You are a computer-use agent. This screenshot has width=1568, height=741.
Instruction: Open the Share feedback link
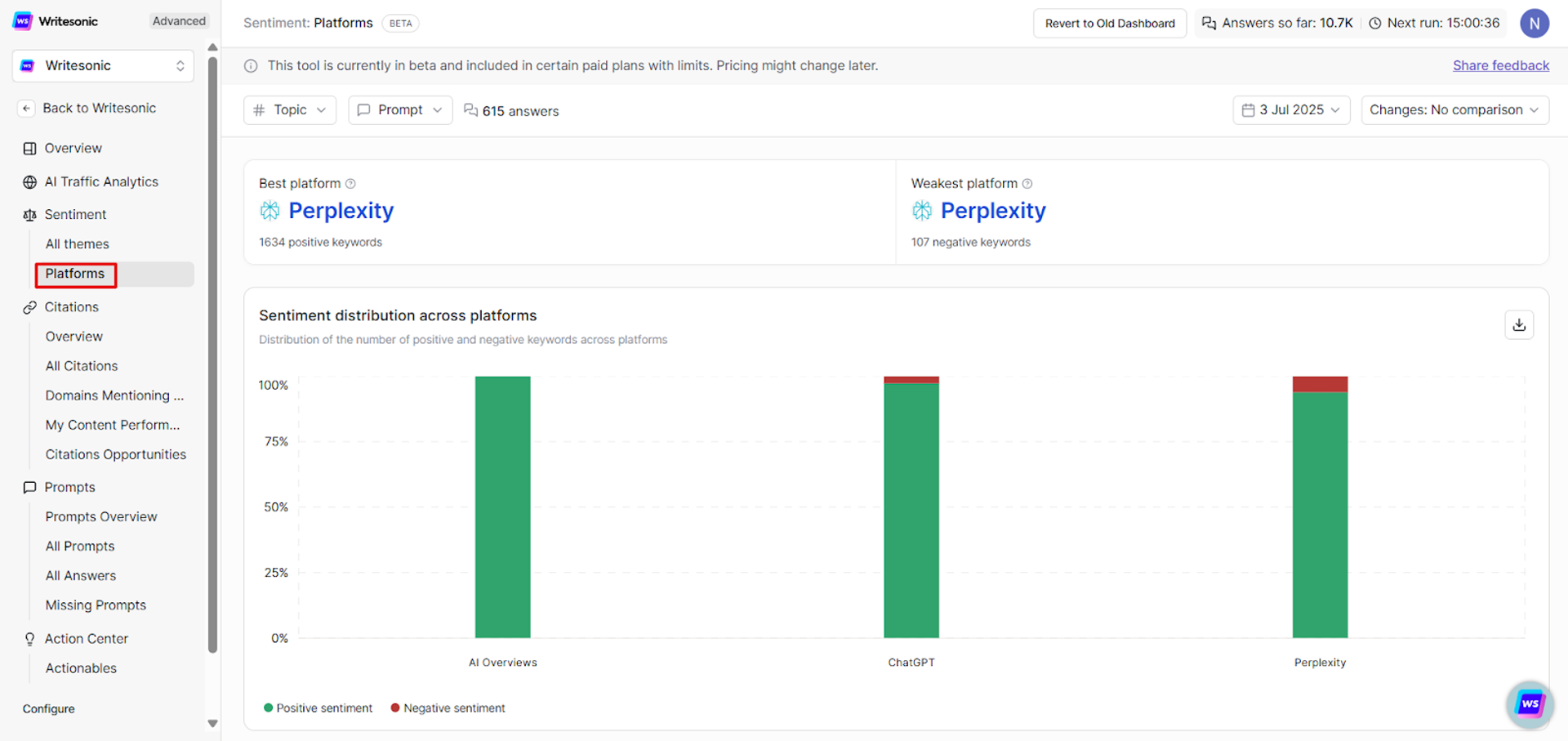pyautogui.click(x=1501, y=65)
